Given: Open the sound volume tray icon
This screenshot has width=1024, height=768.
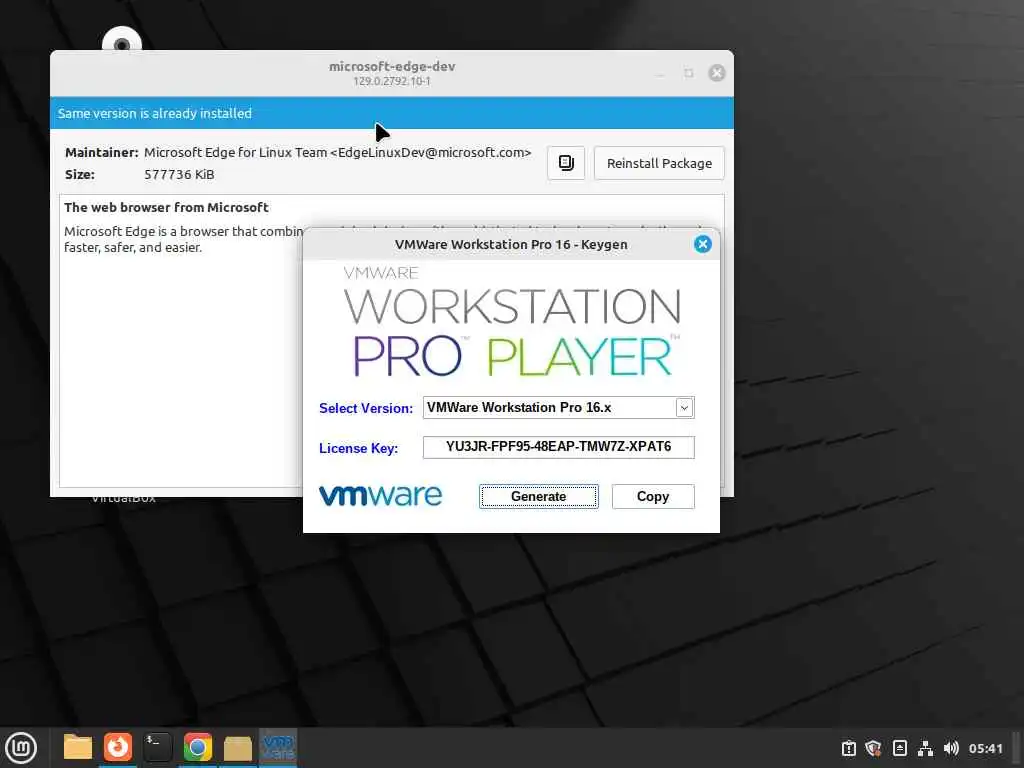Looking at the screenshot, I should pyautogui.click(x=951, y=748).
